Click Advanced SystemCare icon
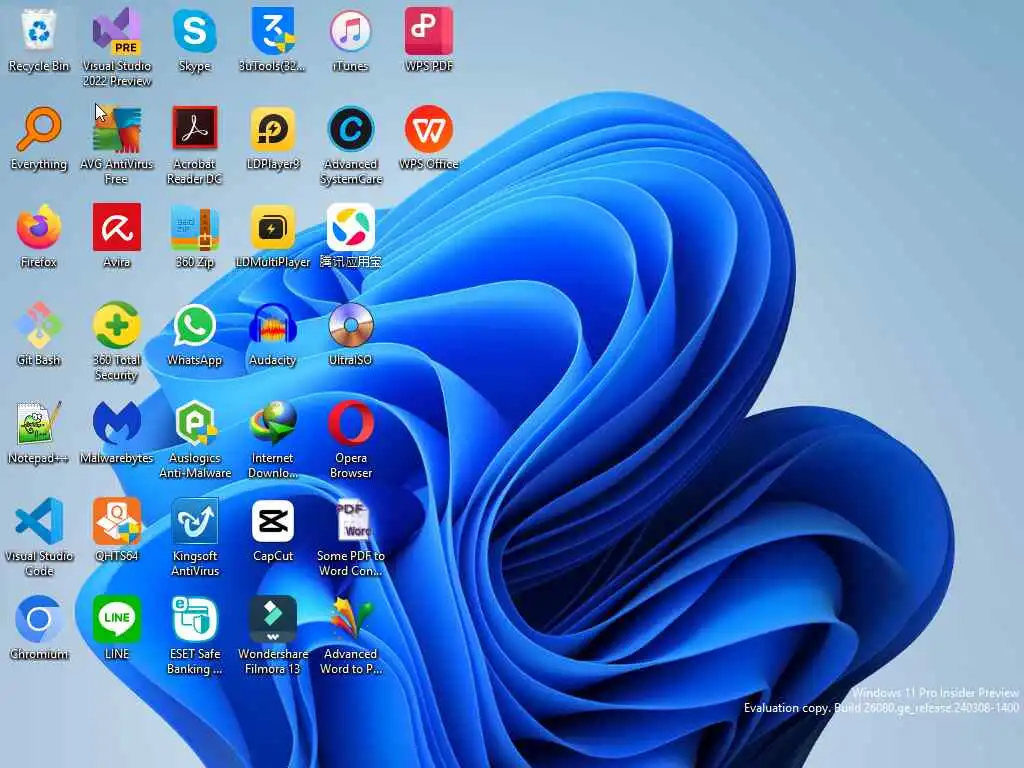This screenshot has width=1024, height=768. point(351,129)
